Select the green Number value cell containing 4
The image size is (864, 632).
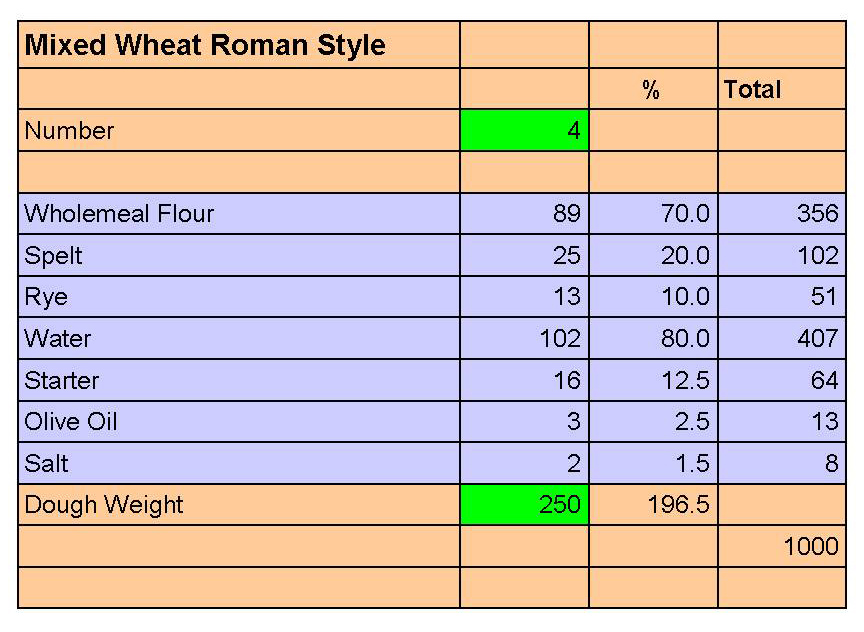[524, 130]
